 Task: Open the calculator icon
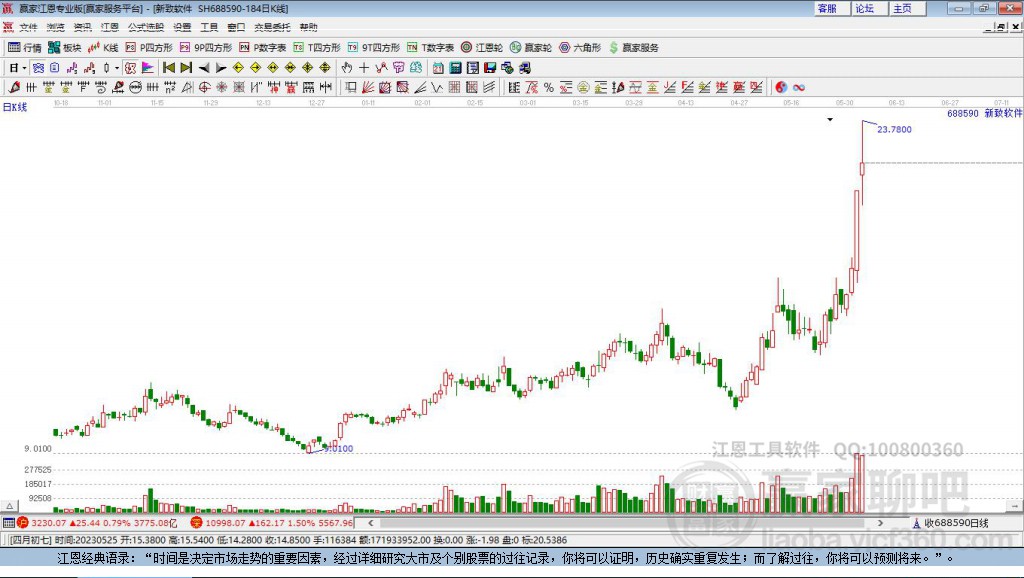456,67
